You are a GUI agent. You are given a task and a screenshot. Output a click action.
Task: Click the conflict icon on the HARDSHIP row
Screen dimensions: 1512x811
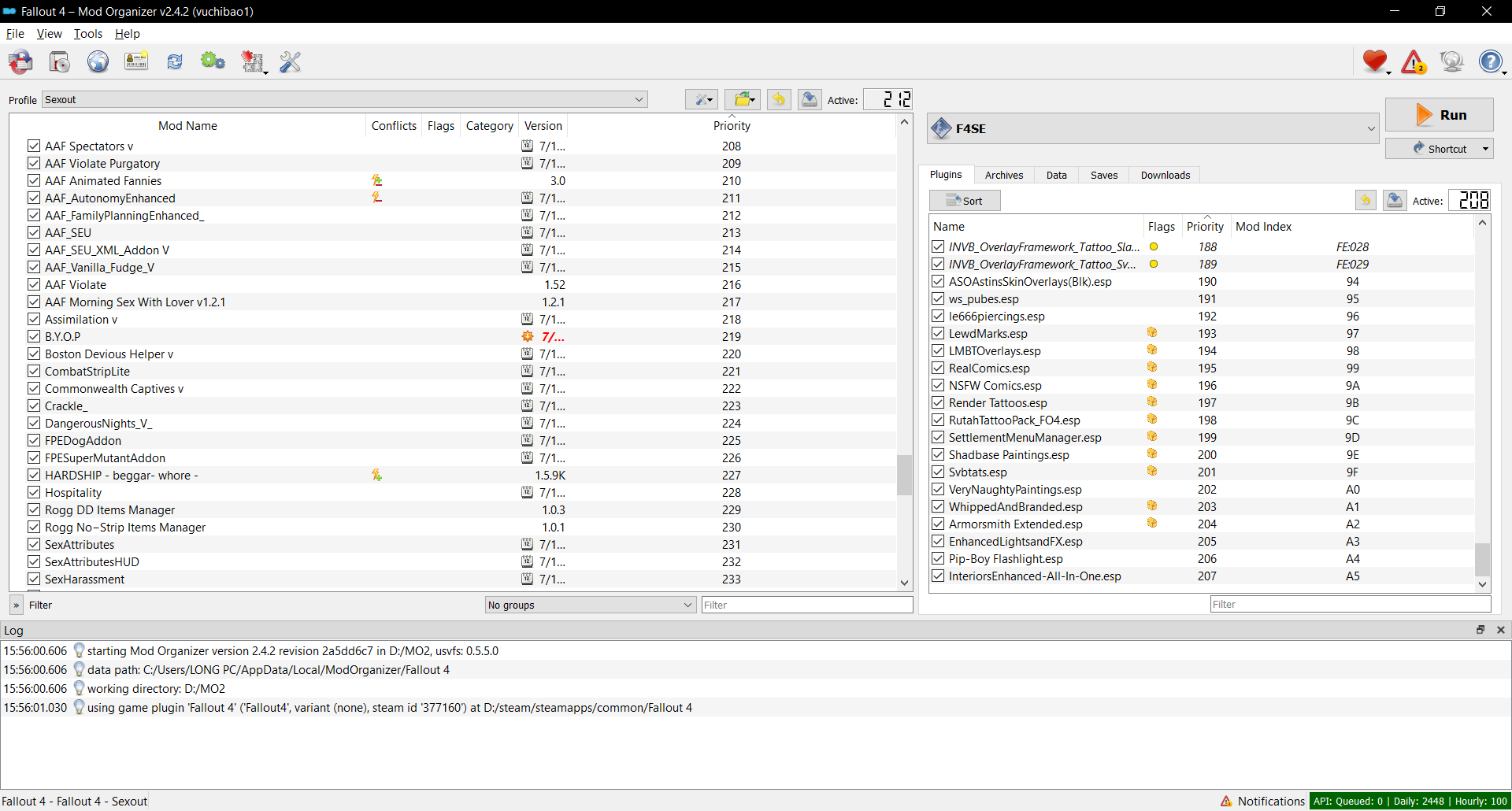pos(377,476)
